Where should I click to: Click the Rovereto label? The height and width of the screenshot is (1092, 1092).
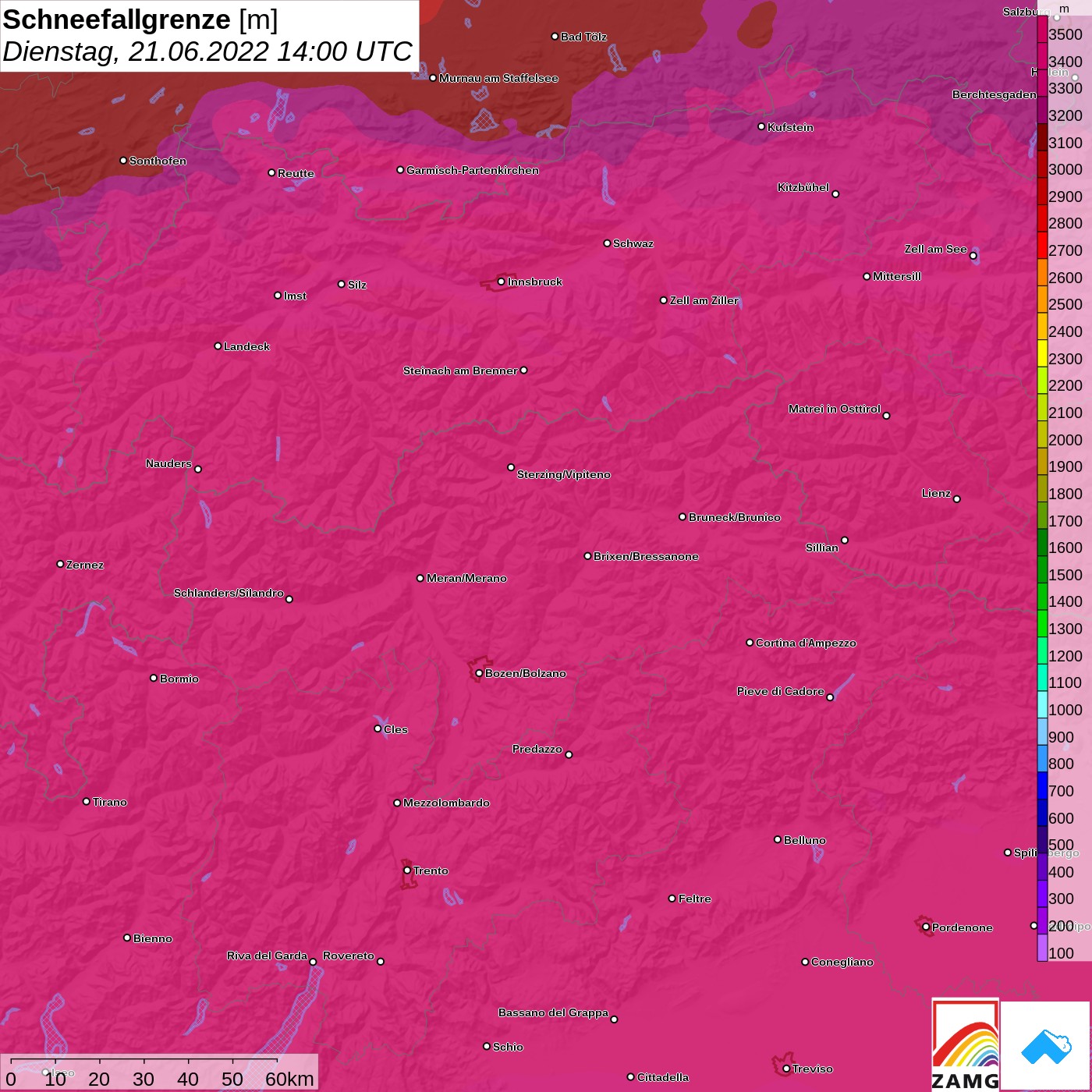pos(348,955)
